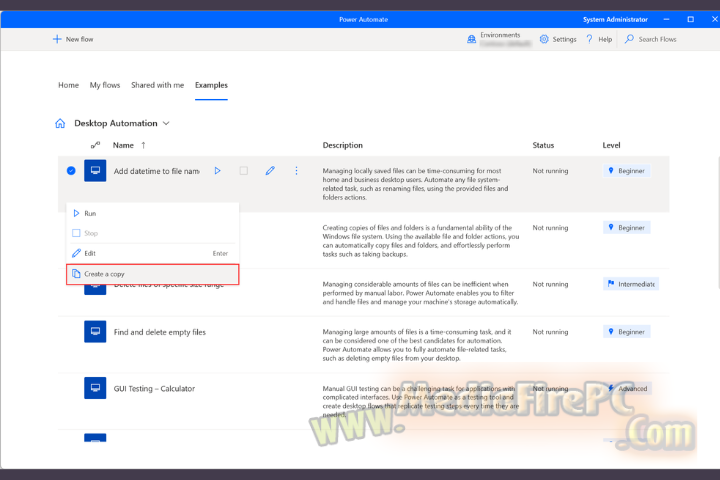Image resolution: width=720 pixels, height=480 pixels.
Task: Click the Find and delete empty files icon
Action: pyautogui.click(x=95, y=332)
